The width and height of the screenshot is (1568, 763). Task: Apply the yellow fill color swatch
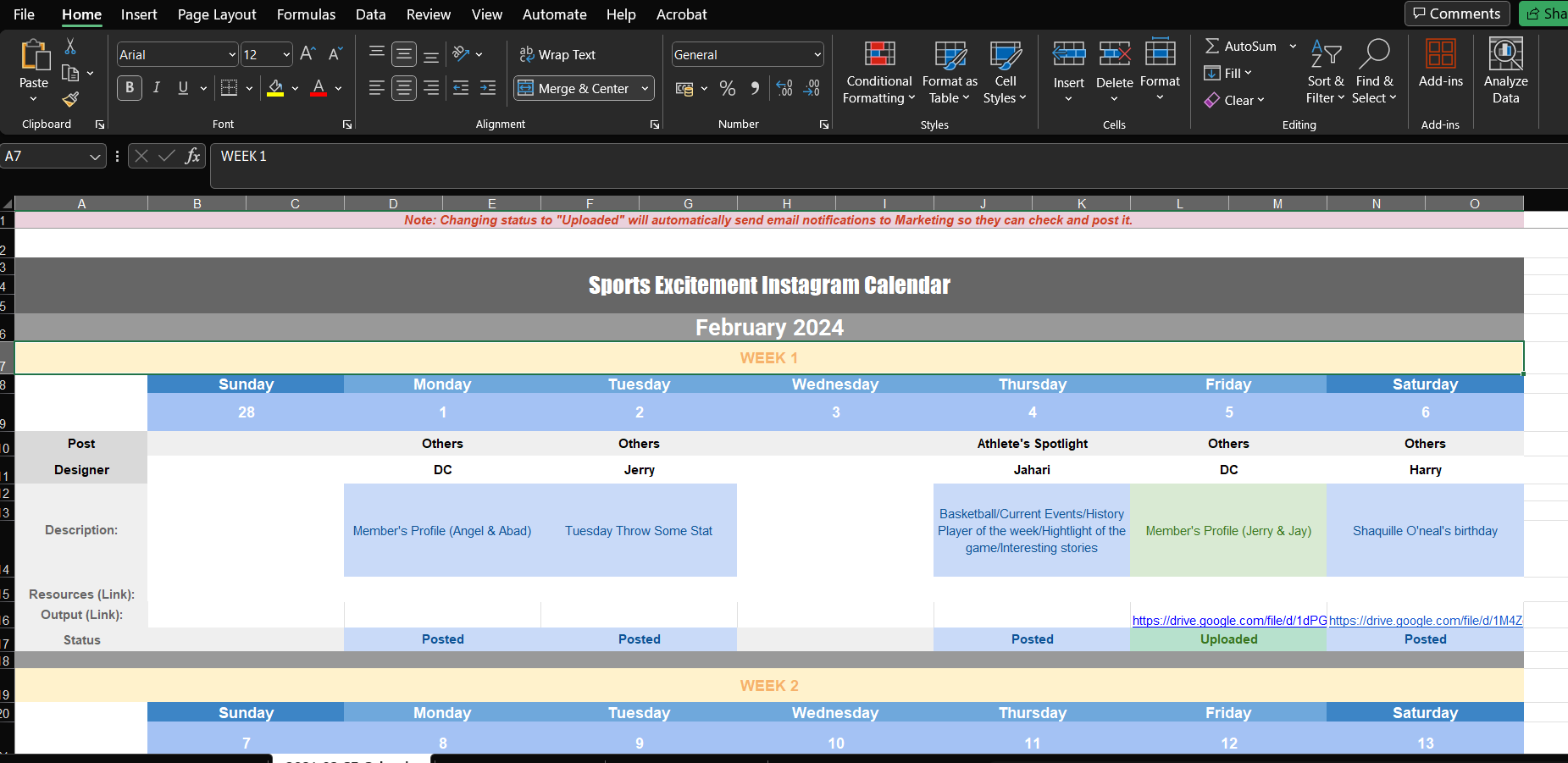tap(275, 88)
